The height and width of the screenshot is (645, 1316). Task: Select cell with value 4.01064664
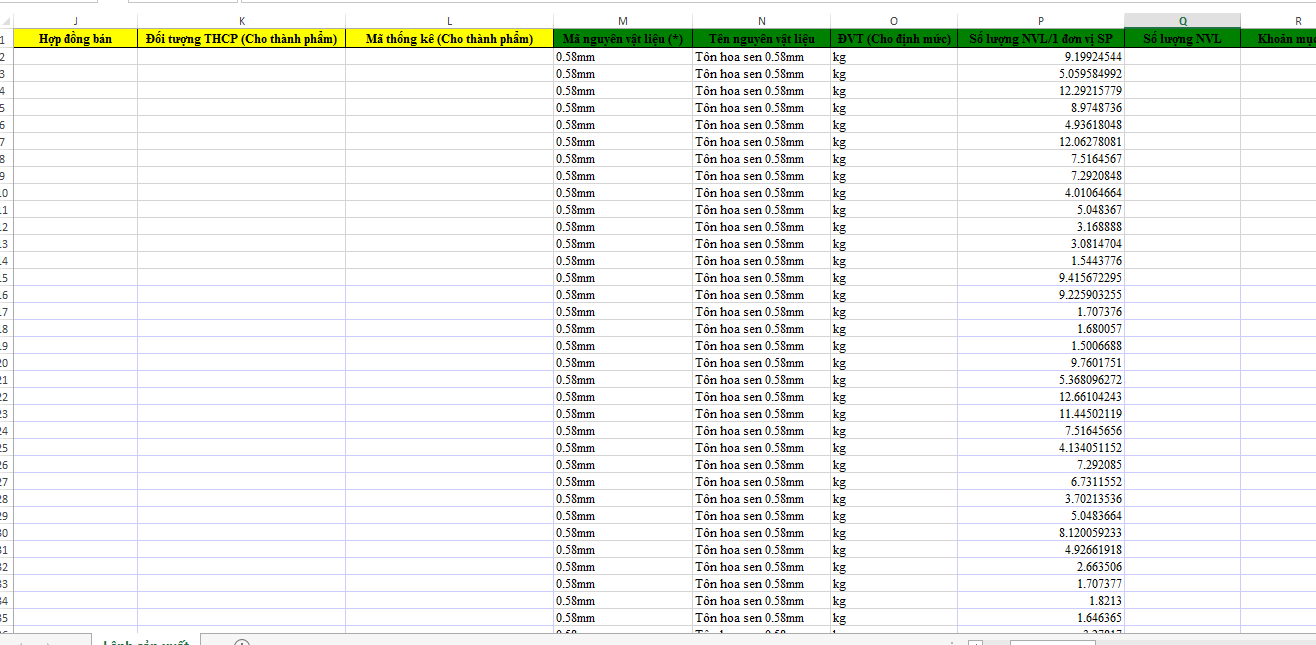click(x=1041, y=193)
